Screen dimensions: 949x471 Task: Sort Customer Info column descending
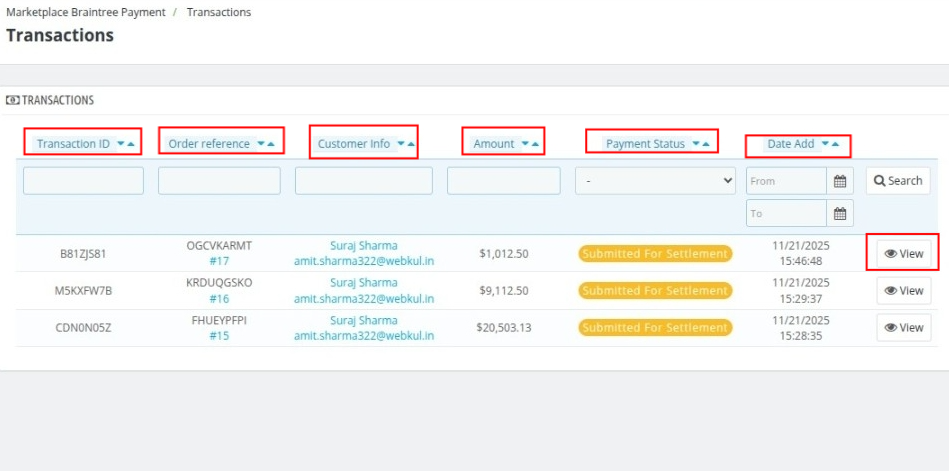coord(400,144)
